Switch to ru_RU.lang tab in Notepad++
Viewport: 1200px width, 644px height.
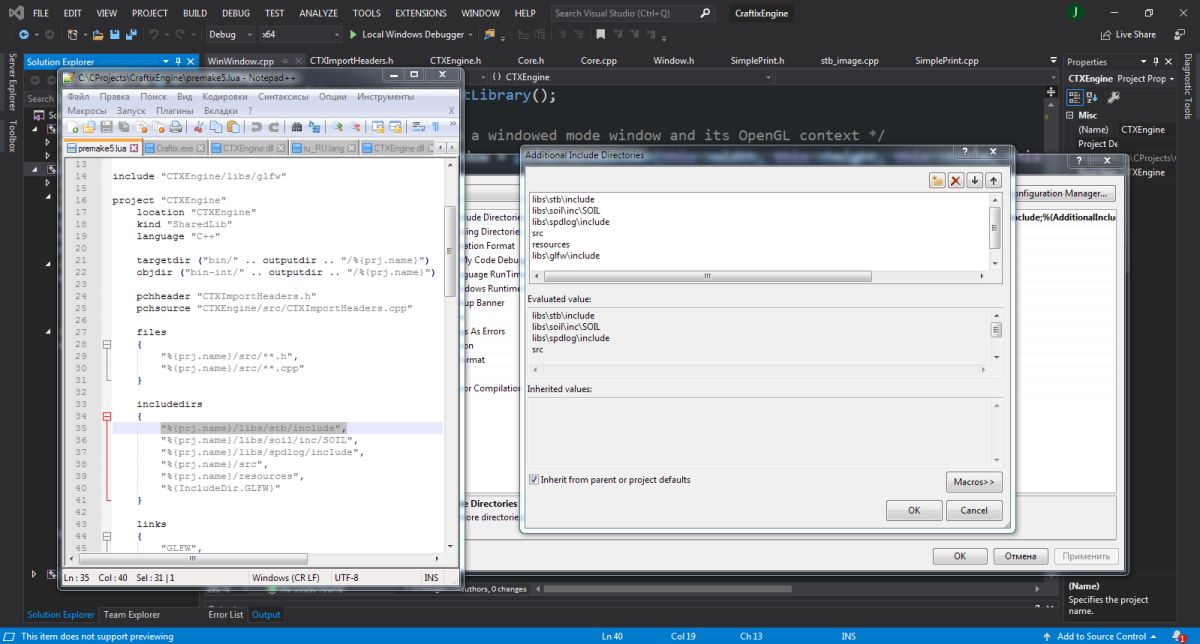(323, 148)
